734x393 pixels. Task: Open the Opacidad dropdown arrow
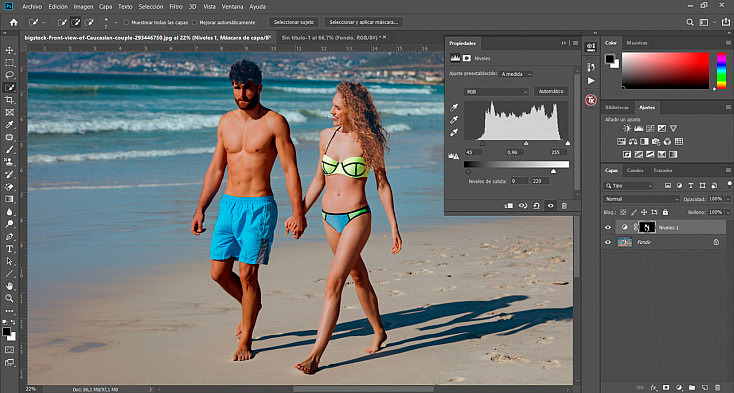click(x=728, y=199)
